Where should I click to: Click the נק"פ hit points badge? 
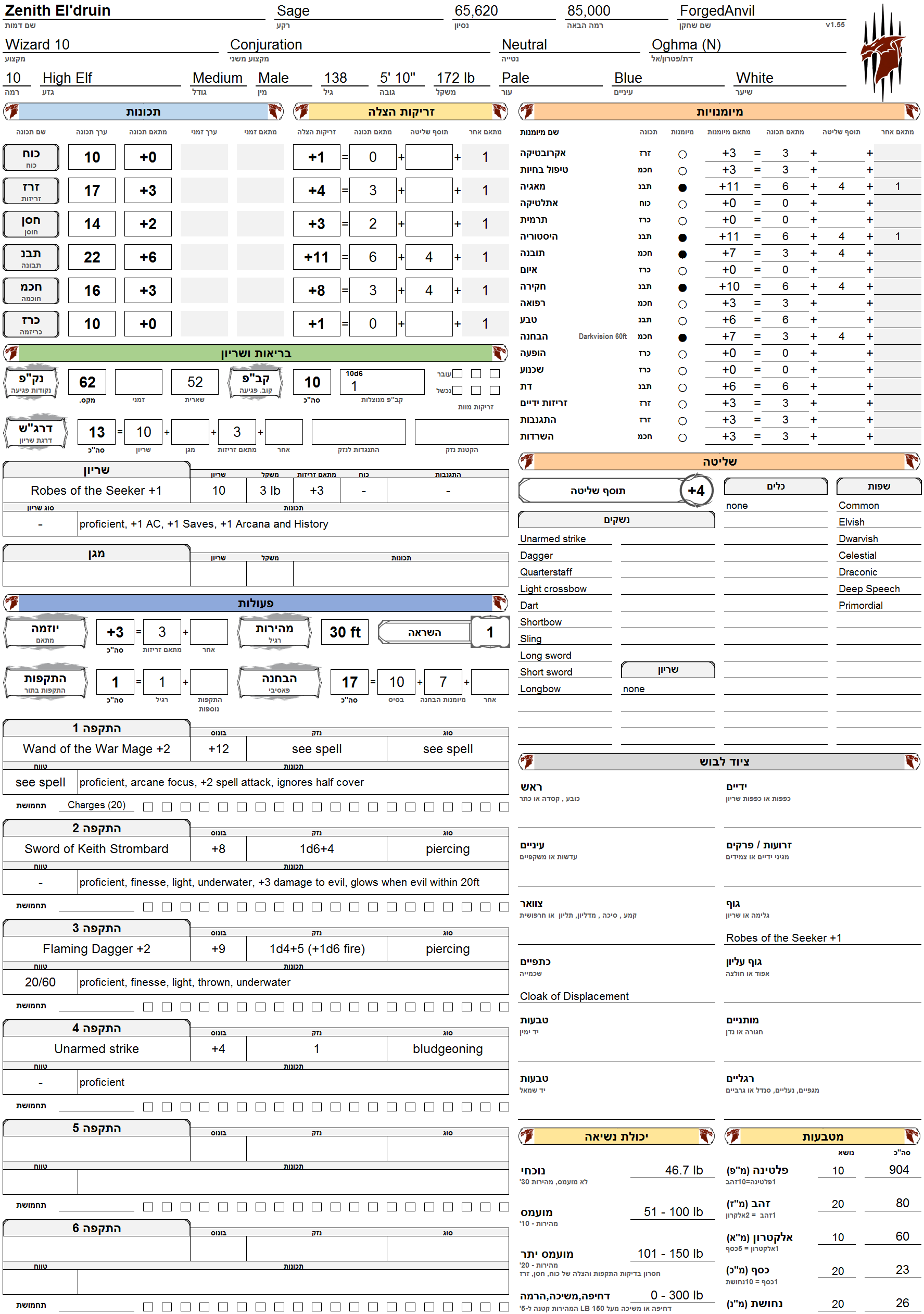coord(31,382)
